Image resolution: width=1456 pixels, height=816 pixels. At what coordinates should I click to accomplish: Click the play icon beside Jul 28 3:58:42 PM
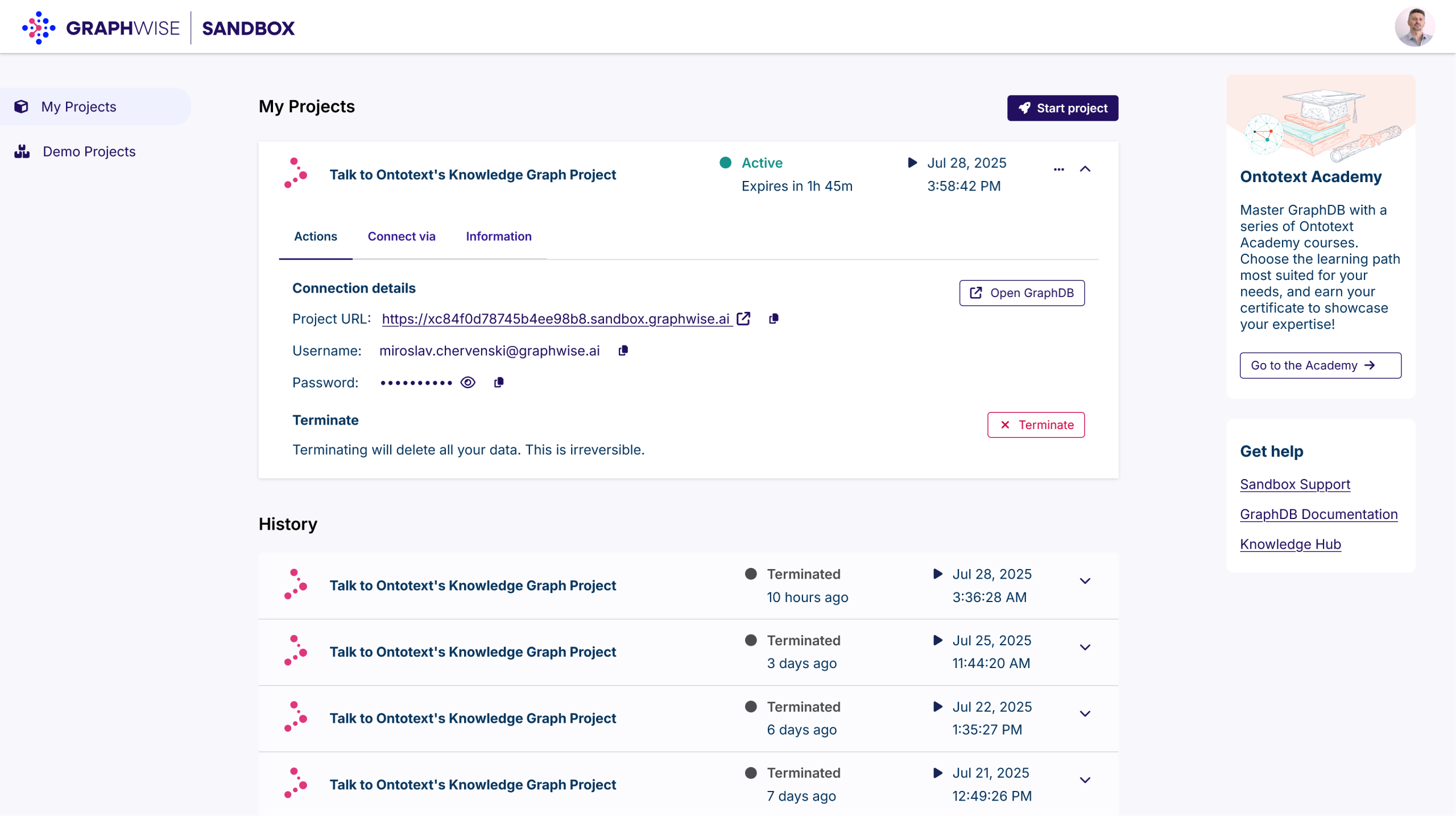[912, 163]
